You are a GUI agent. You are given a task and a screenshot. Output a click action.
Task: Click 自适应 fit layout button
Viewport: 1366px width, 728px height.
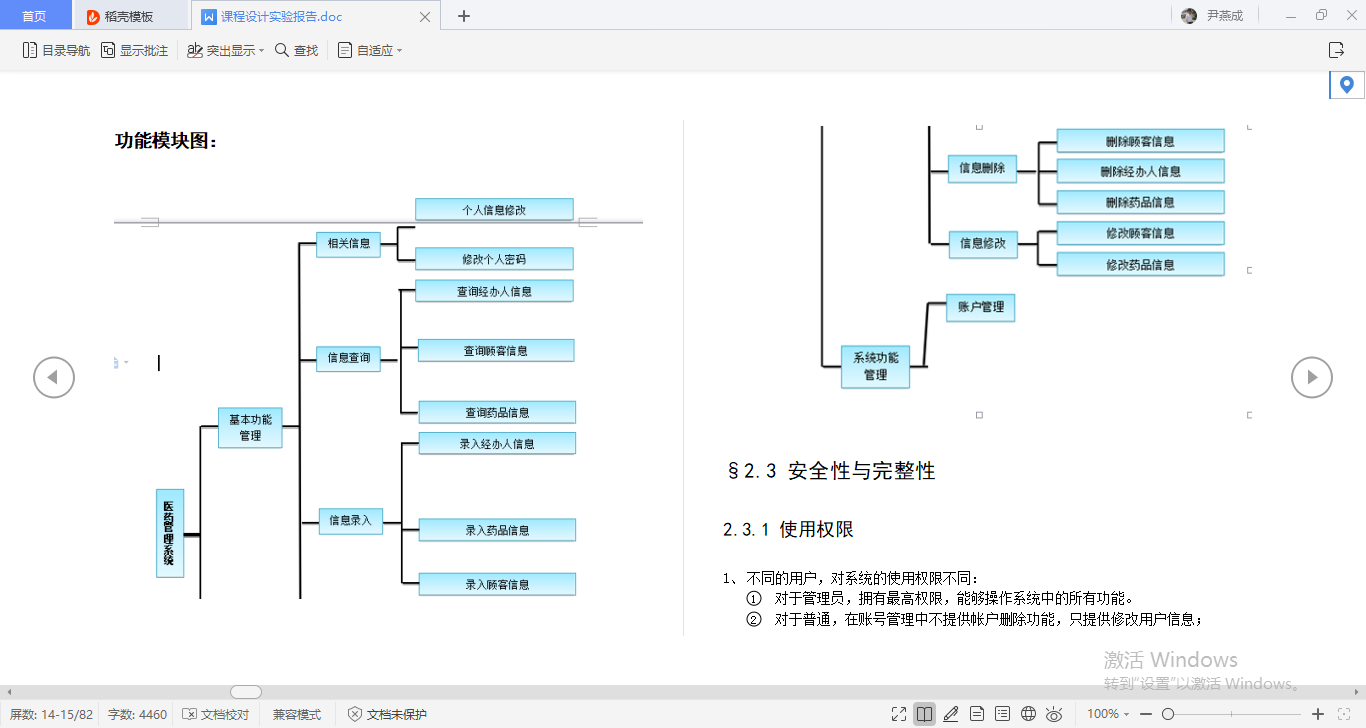click(365, 50)
